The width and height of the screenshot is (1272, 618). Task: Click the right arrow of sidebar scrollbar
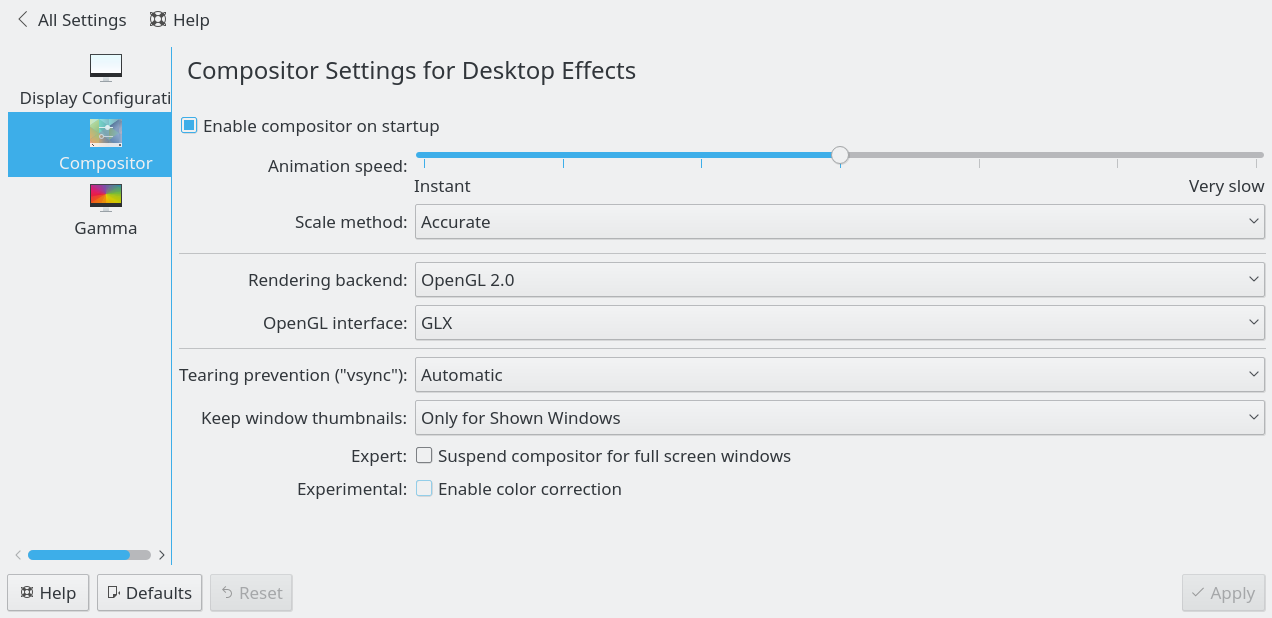tap(162, 555)
